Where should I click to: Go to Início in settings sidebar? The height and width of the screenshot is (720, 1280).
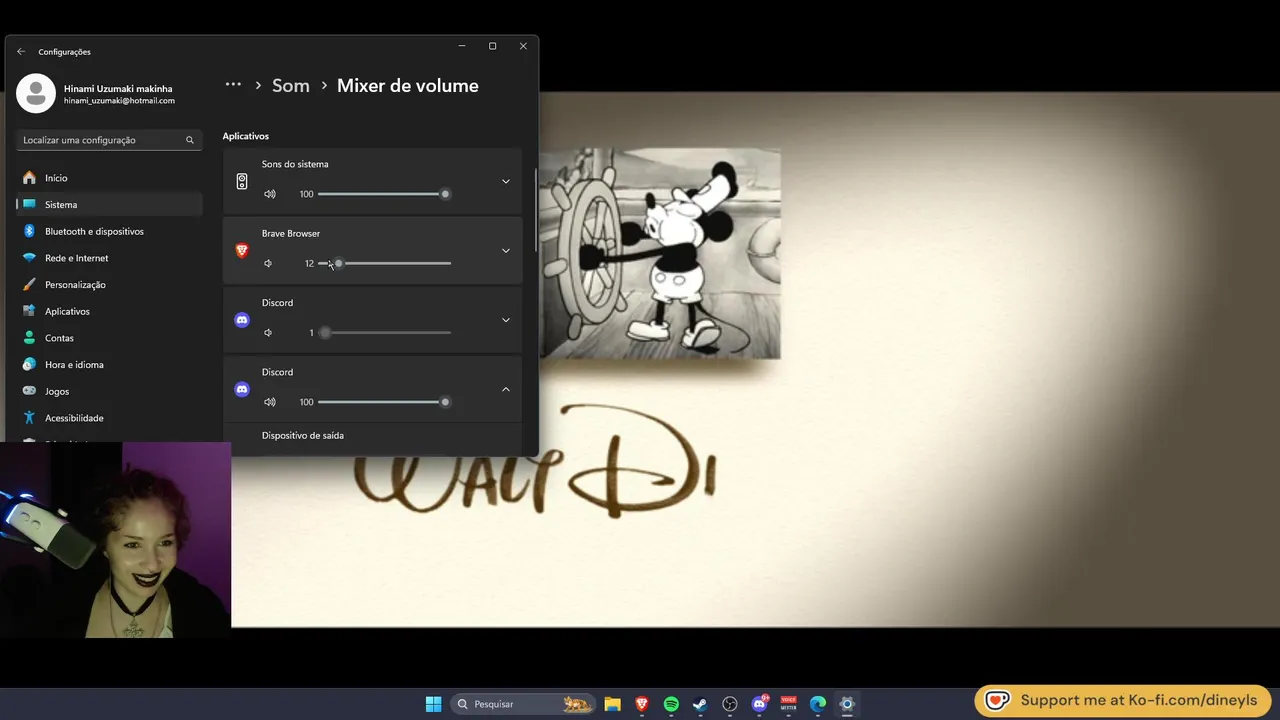(109, 178)
